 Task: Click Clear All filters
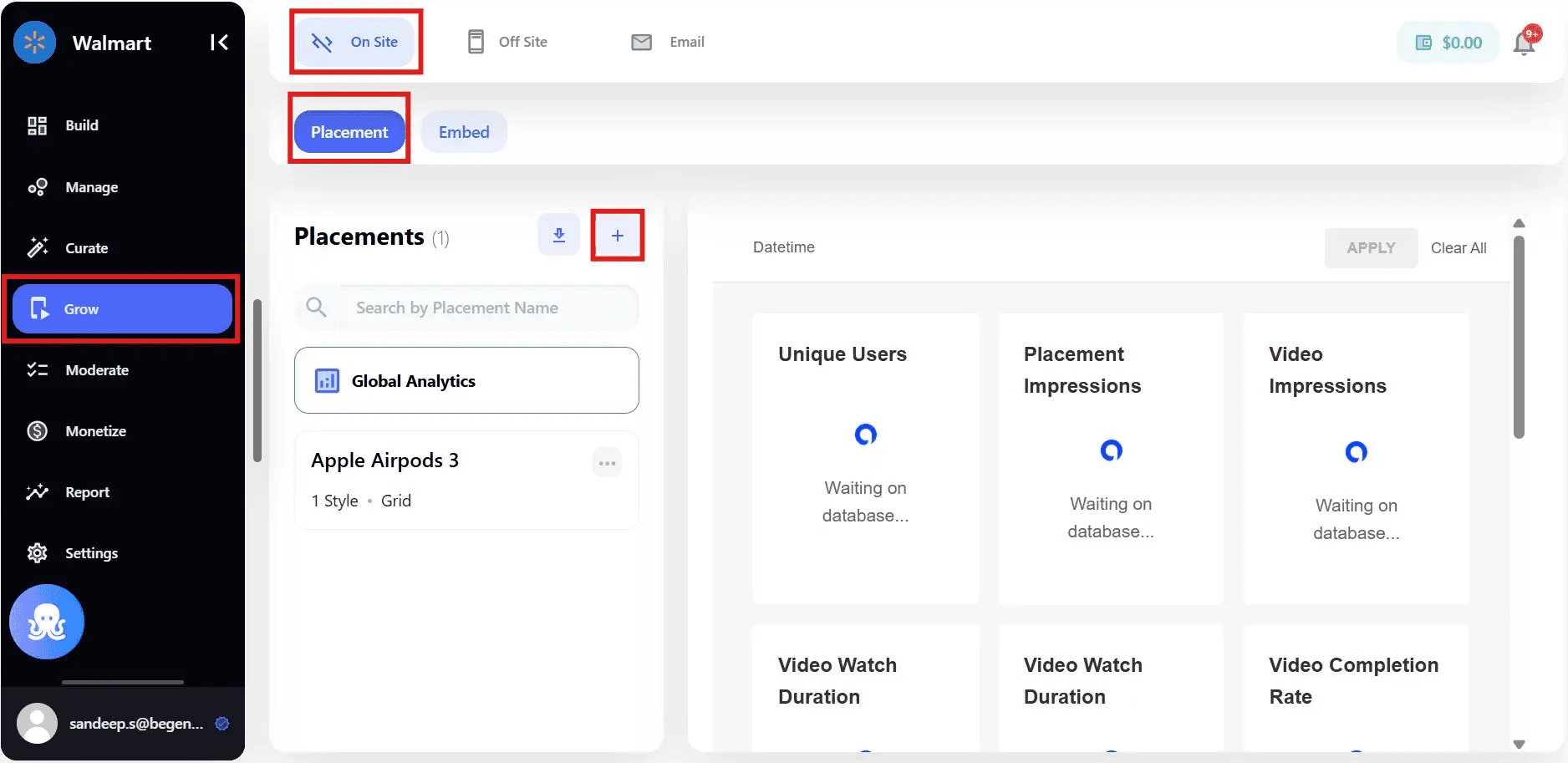tap(1459, 248)
